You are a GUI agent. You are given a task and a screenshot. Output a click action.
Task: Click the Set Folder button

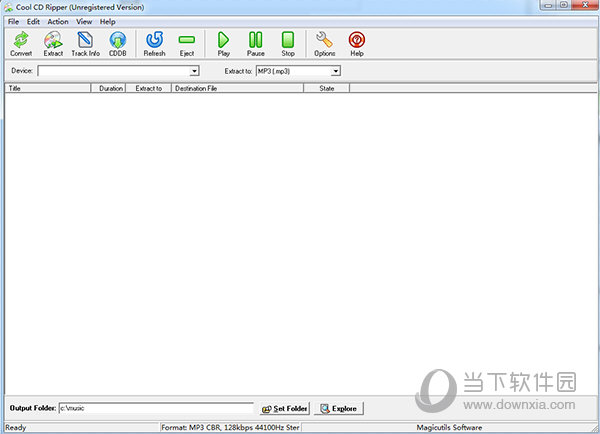coord(285,409)
